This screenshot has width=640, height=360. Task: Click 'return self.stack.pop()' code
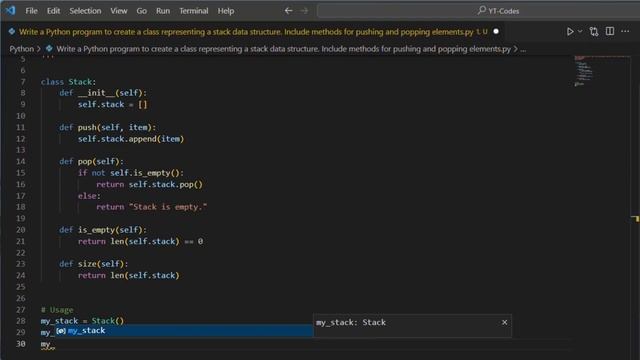[x=149, y=184]
